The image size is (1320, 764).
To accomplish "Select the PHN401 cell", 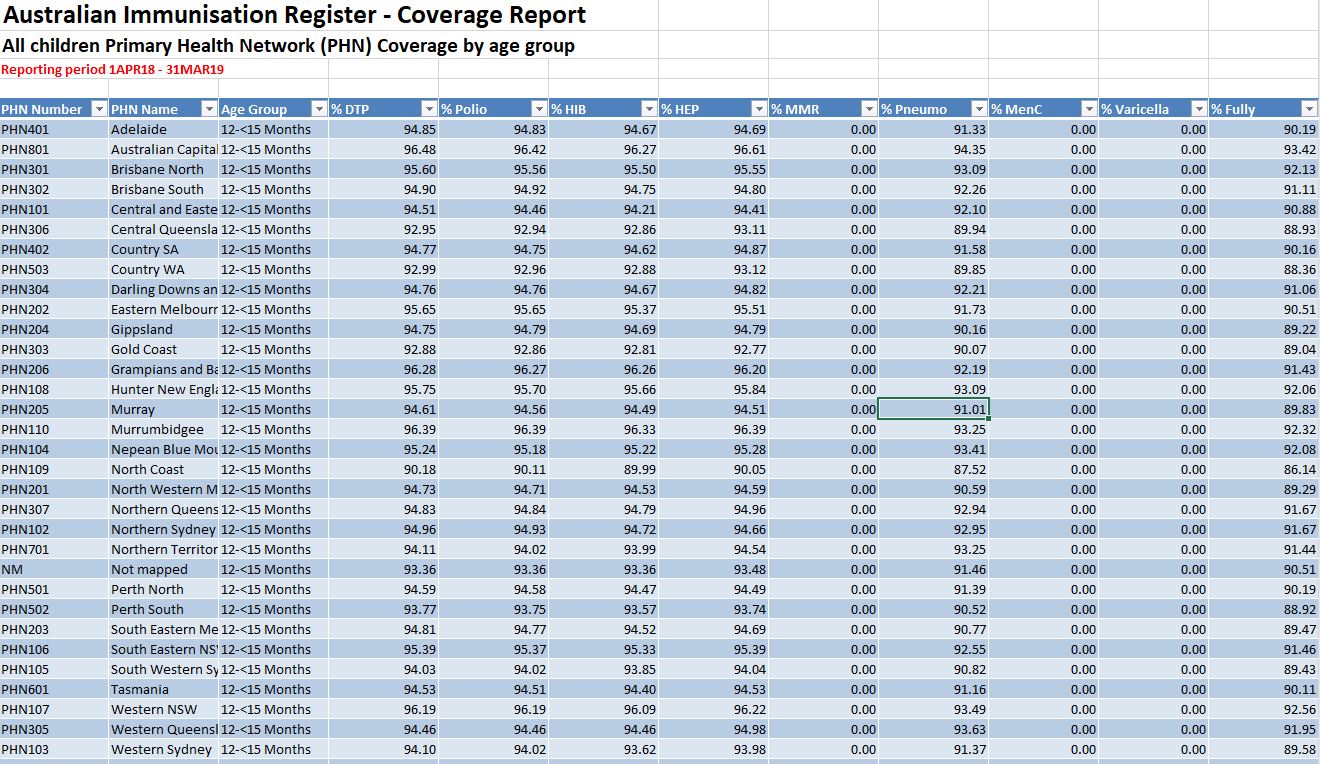I will click(x=54, y=129).
